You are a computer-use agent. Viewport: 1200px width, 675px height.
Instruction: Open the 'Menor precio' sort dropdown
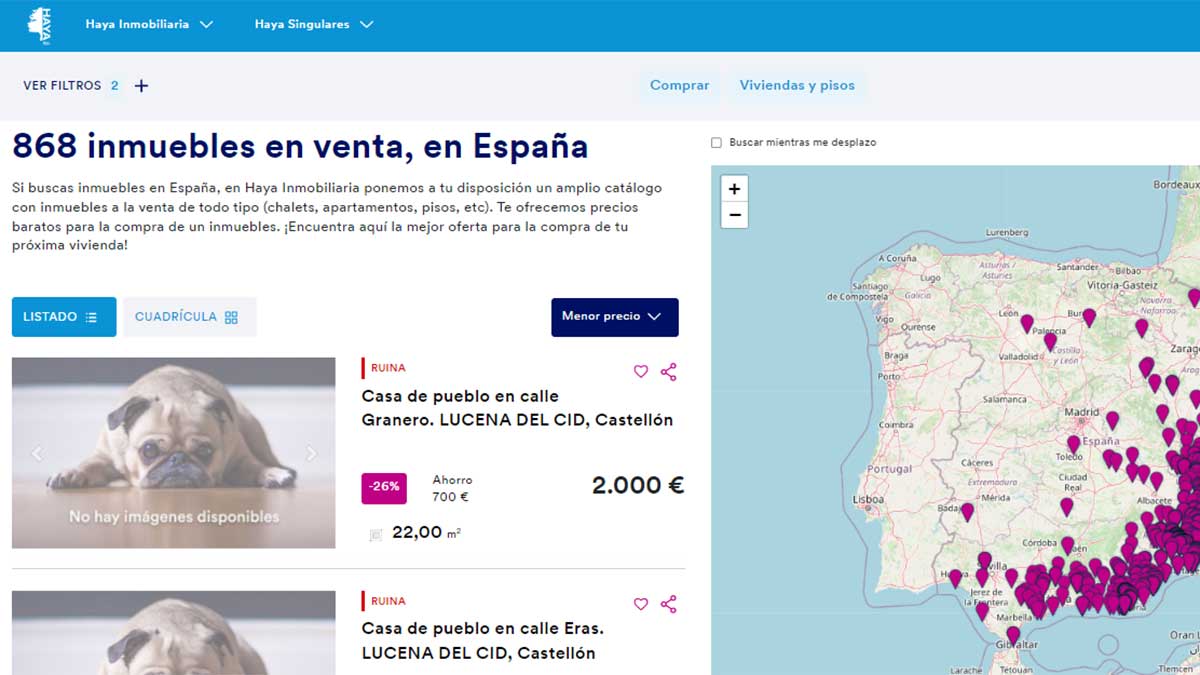(x=614, y=317)
